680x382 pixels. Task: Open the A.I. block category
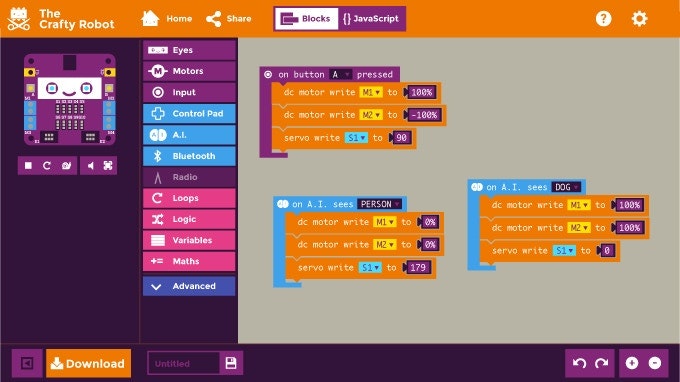coord(189,135)
